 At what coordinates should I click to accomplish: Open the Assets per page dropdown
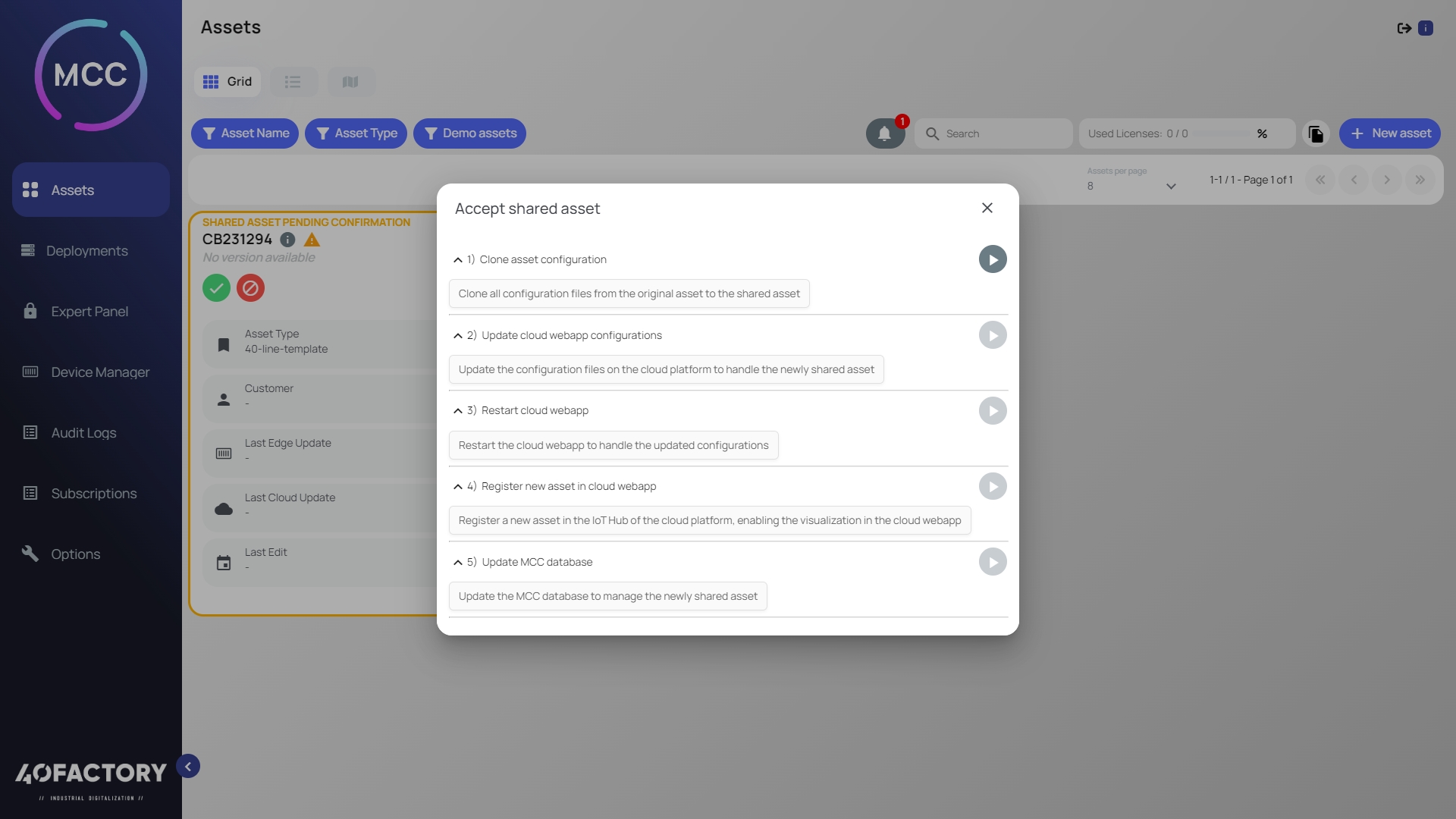[1131, 186]
